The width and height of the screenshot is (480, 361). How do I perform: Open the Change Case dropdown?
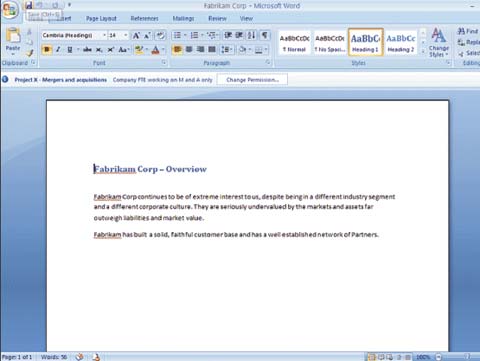[x=123, y=50]
